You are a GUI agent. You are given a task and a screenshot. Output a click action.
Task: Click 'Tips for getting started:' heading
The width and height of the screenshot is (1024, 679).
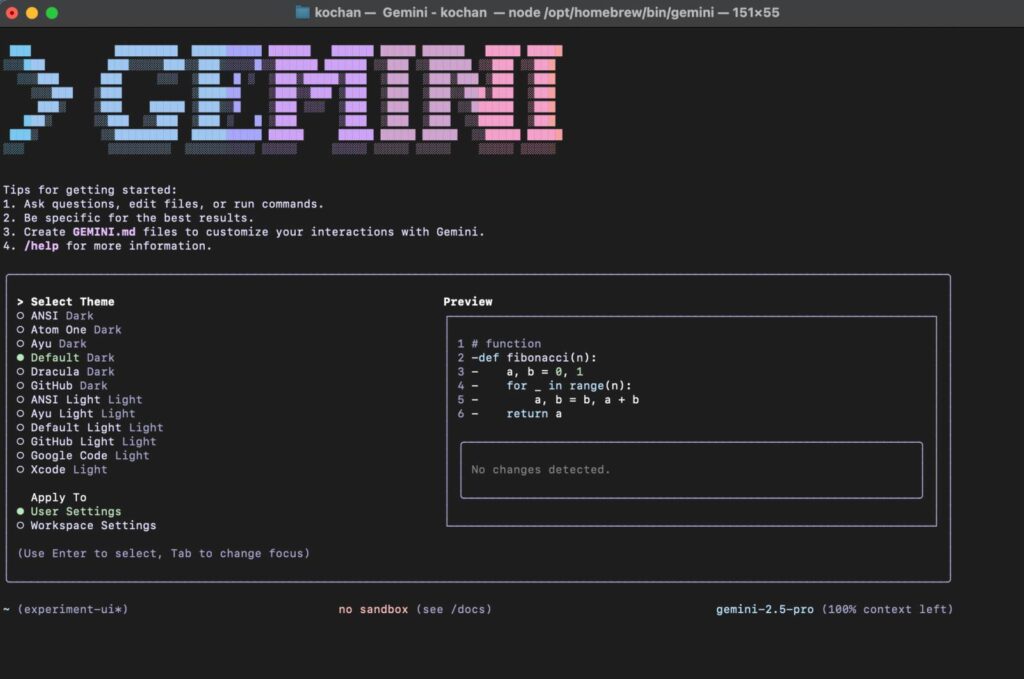(90, 190)
